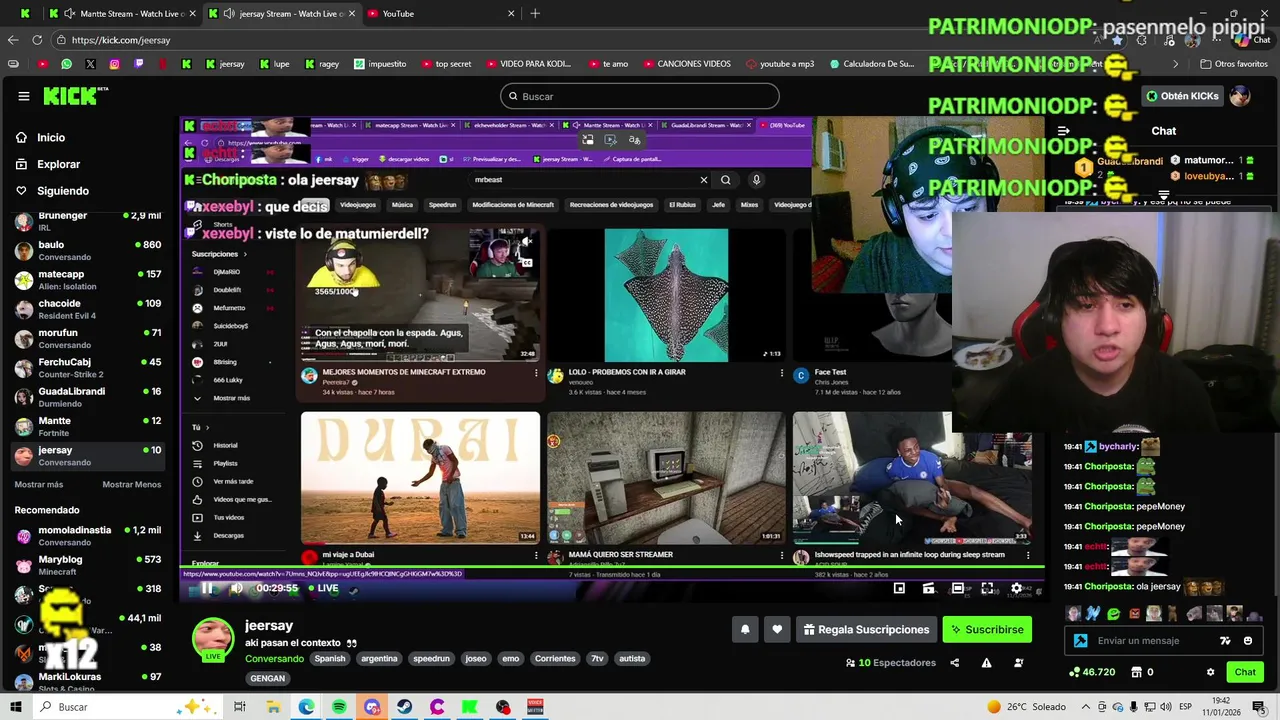The image size is (1280, 720).
Task: Send message with the green Chat button
Action: pos(1245,672)
